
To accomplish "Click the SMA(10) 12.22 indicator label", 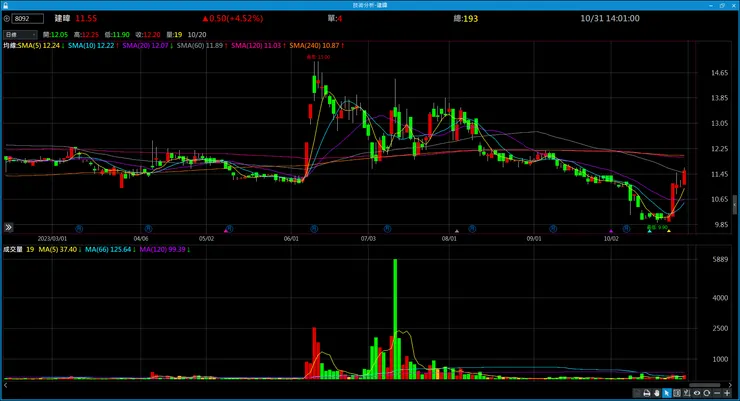I will (x=93, y=45).
